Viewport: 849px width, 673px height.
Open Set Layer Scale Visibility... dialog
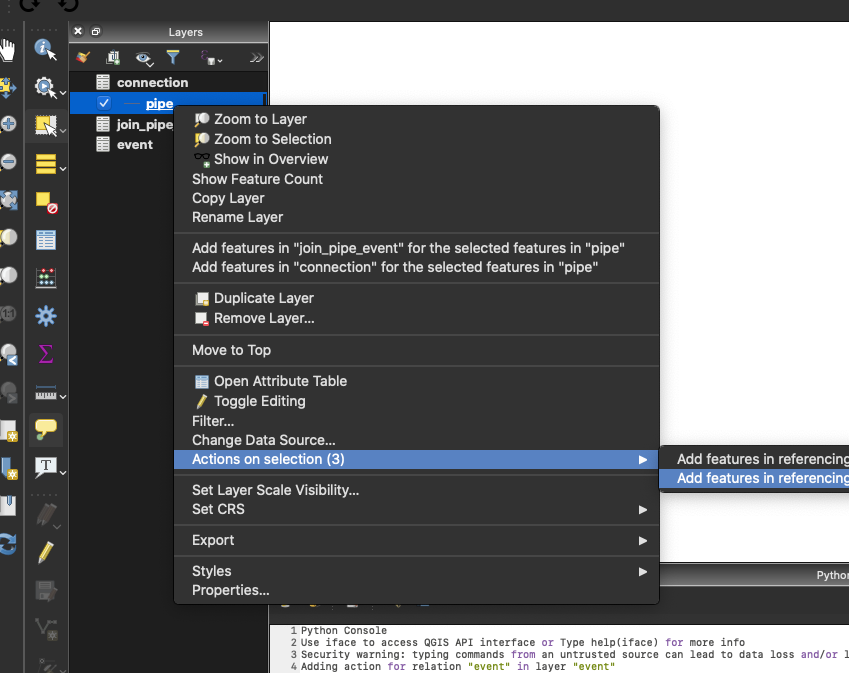pyautogui.click(x=275, y=490)
